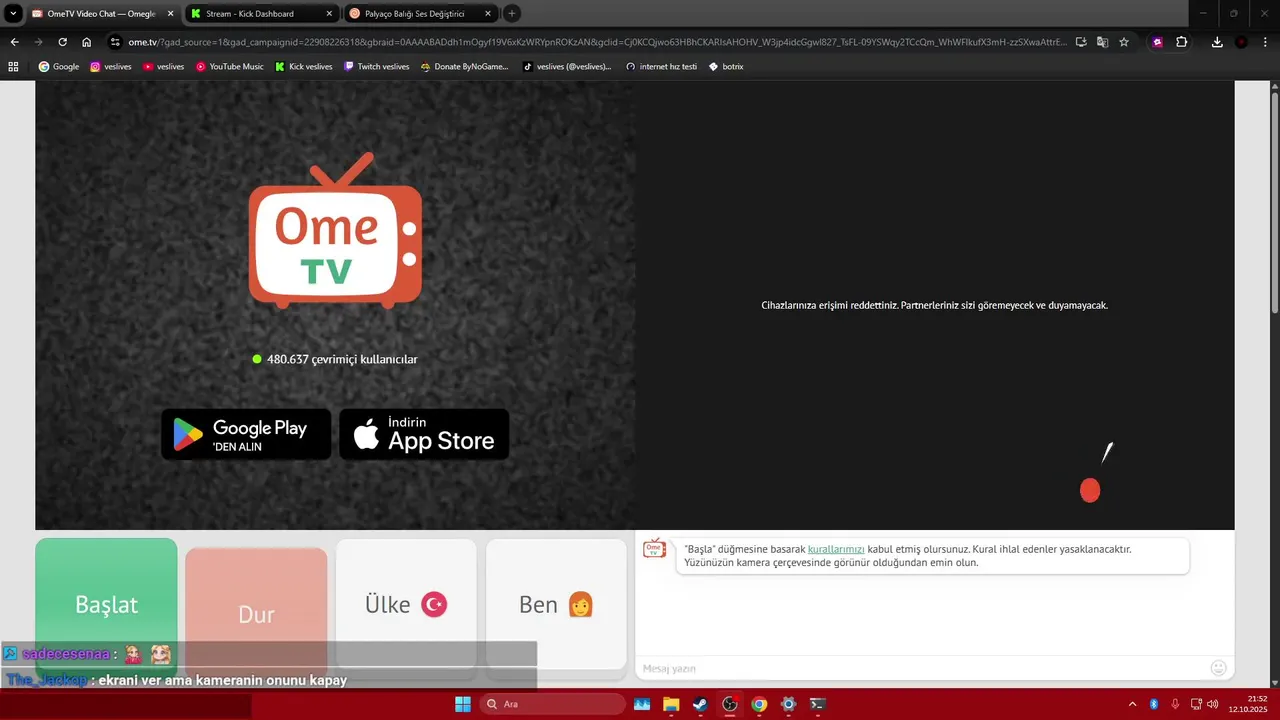Open the browser extensions puzzle menu
This screenshot has height=720, width=1280.
click(x=1182, y=42)
